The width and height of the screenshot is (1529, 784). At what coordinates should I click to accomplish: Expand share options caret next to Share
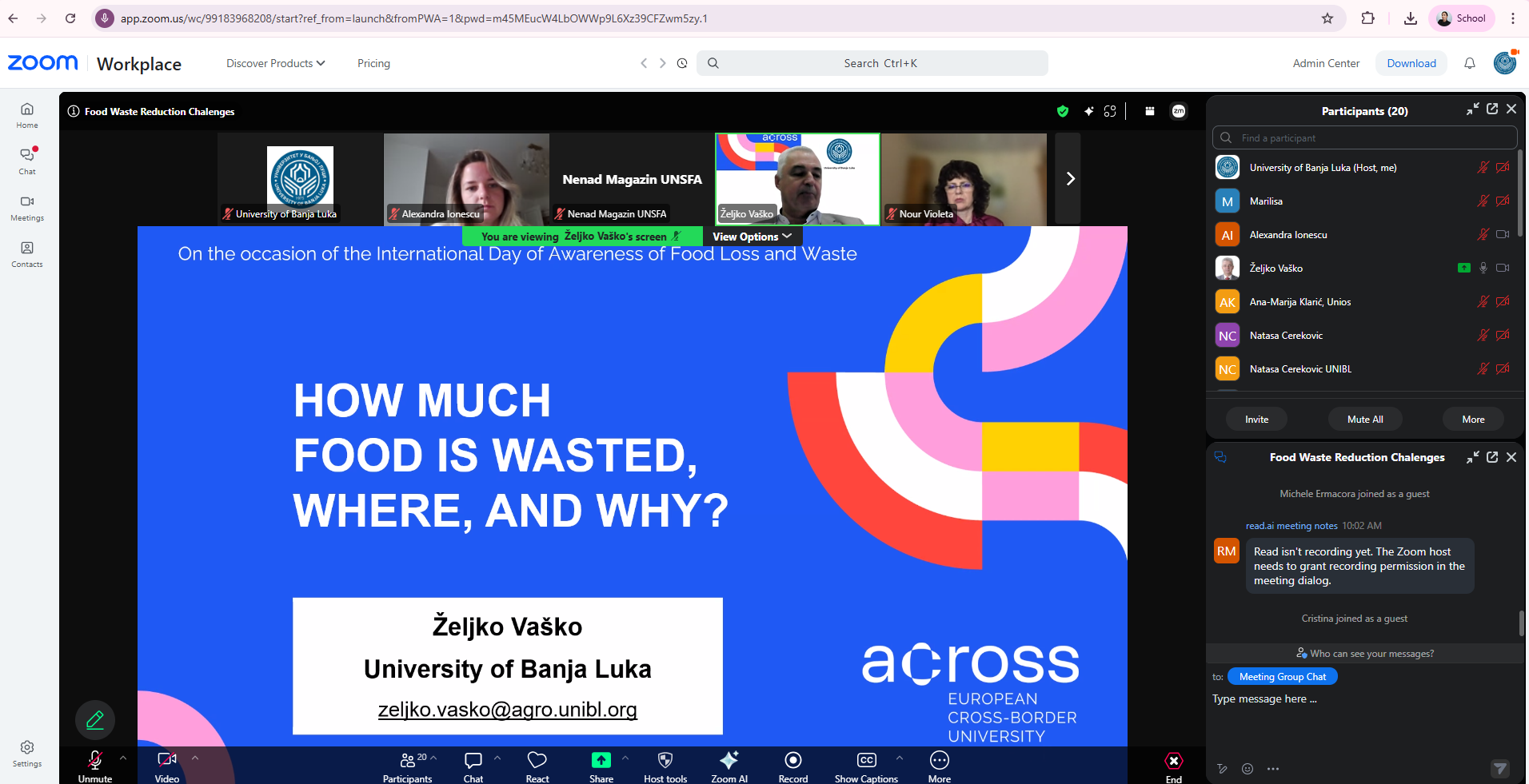[625, 757]
